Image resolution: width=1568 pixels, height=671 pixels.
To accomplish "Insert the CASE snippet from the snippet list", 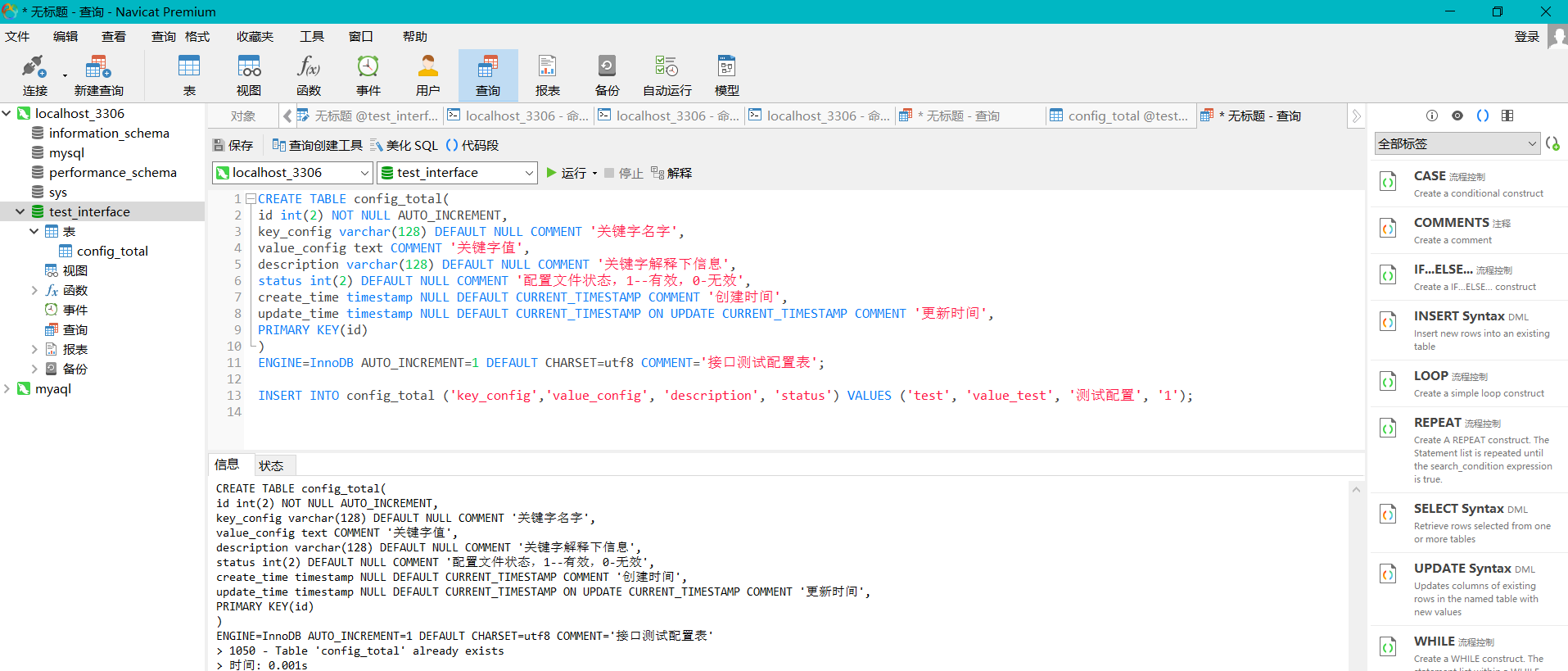I will point(1467,184).
